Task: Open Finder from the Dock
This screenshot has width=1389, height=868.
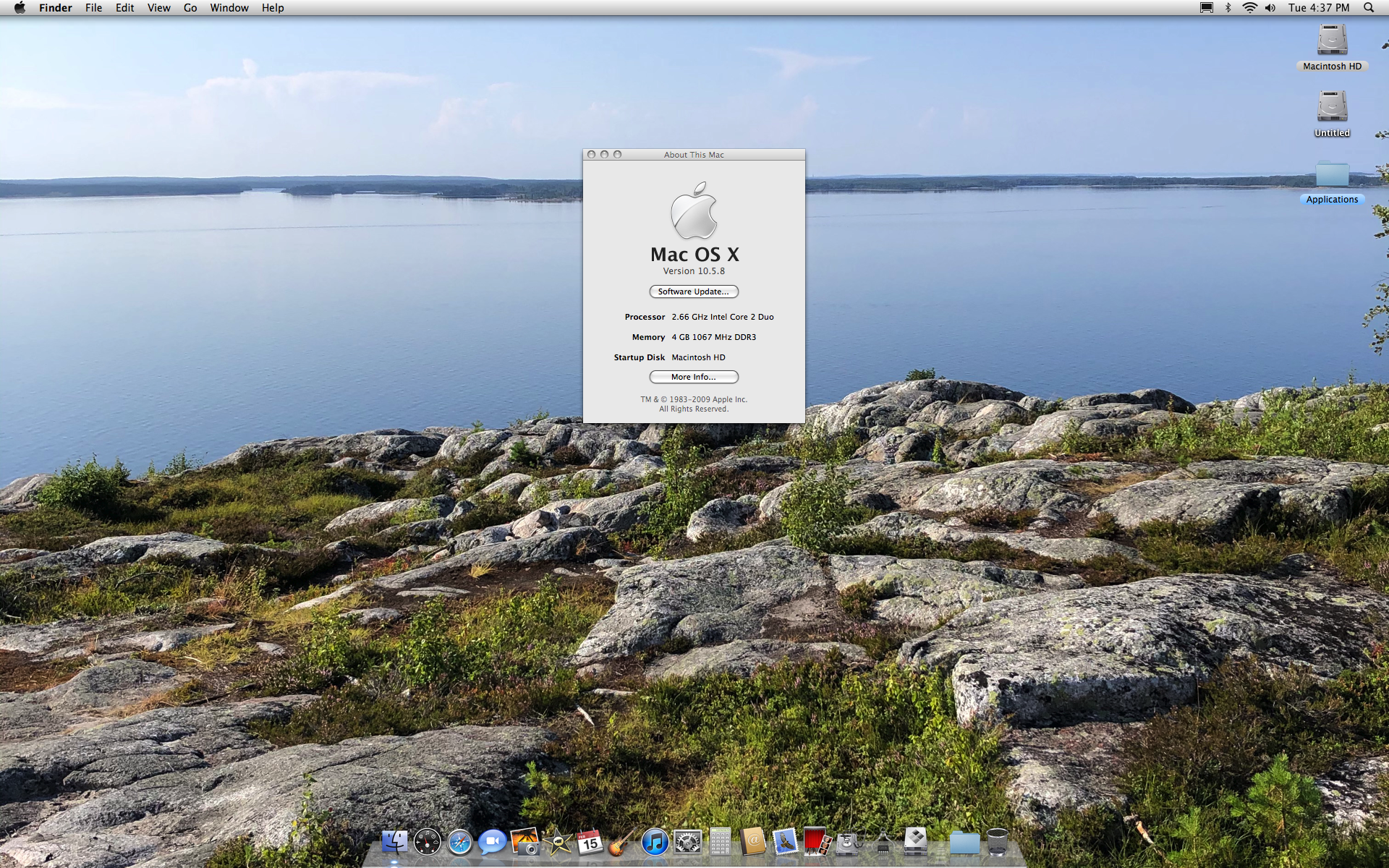Action: 394,842
